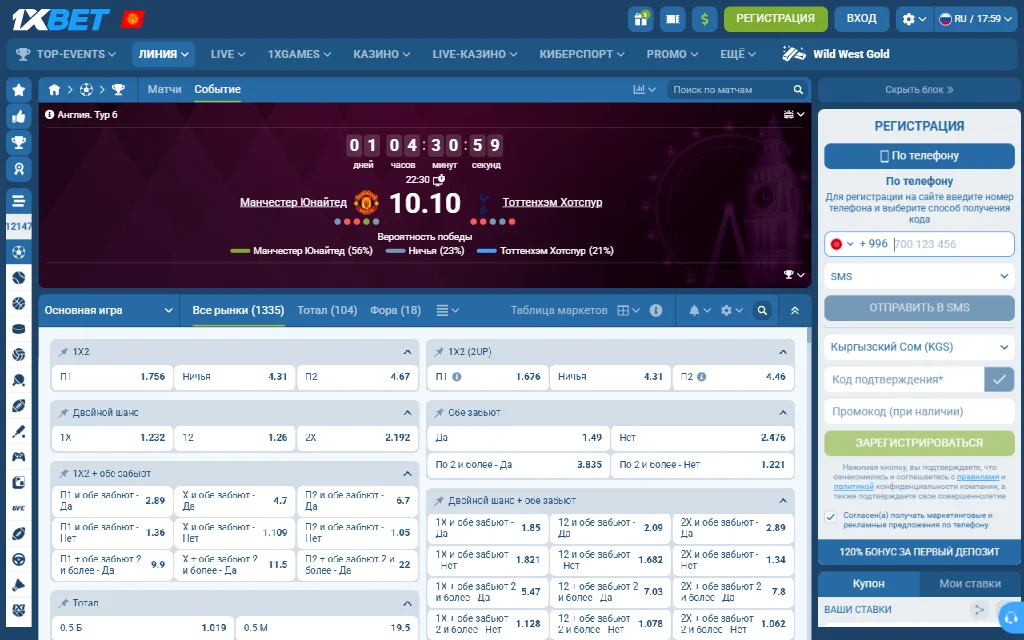Screen dimensions: 1024x640
Task: Open the SMS delivery method dropdown
Action: (919, 276)
